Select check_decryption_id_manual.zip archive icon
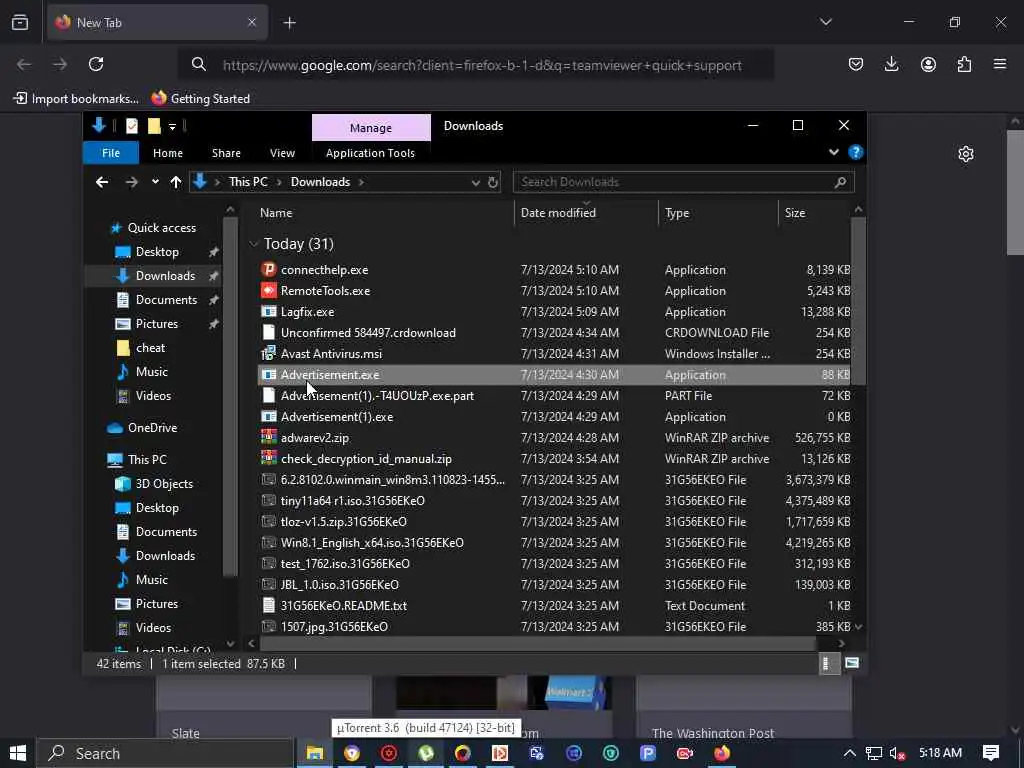This screenshot has width=1024, height=768. 268,458
